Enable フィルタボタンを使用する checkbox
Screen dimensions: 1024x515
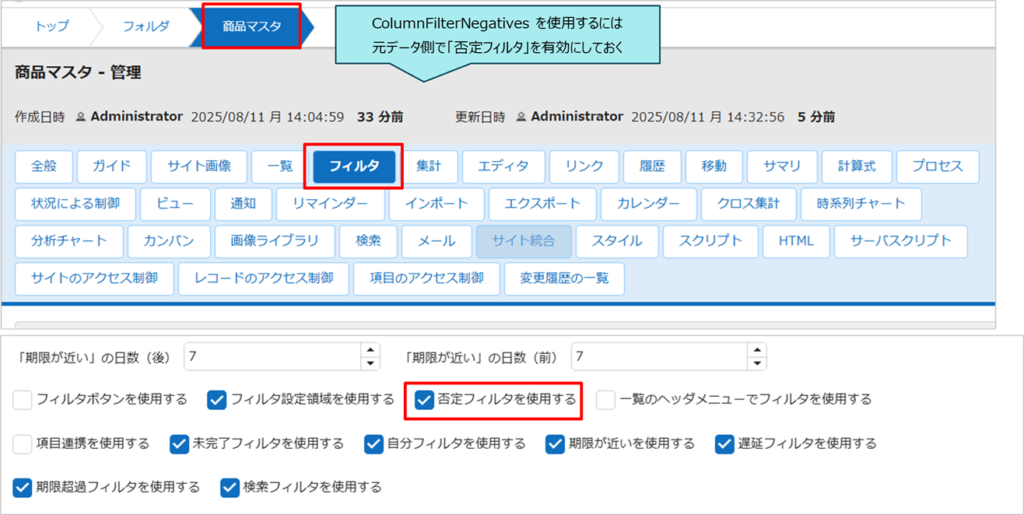coord(22,399)
